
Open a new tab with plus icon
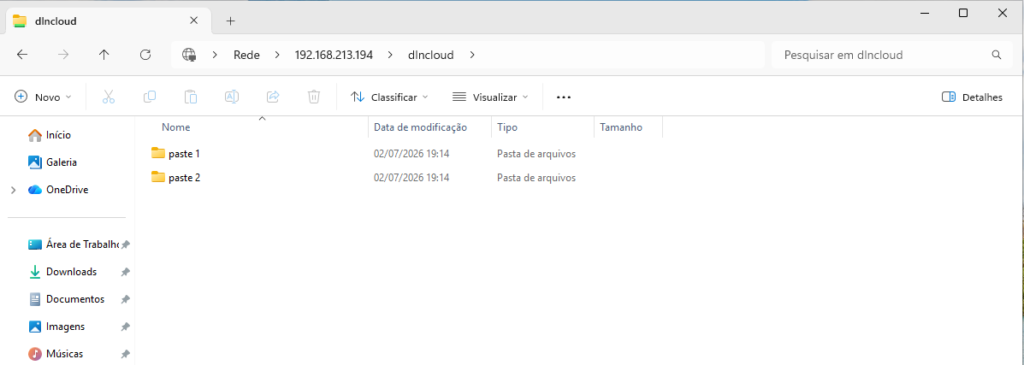(230, 21)
